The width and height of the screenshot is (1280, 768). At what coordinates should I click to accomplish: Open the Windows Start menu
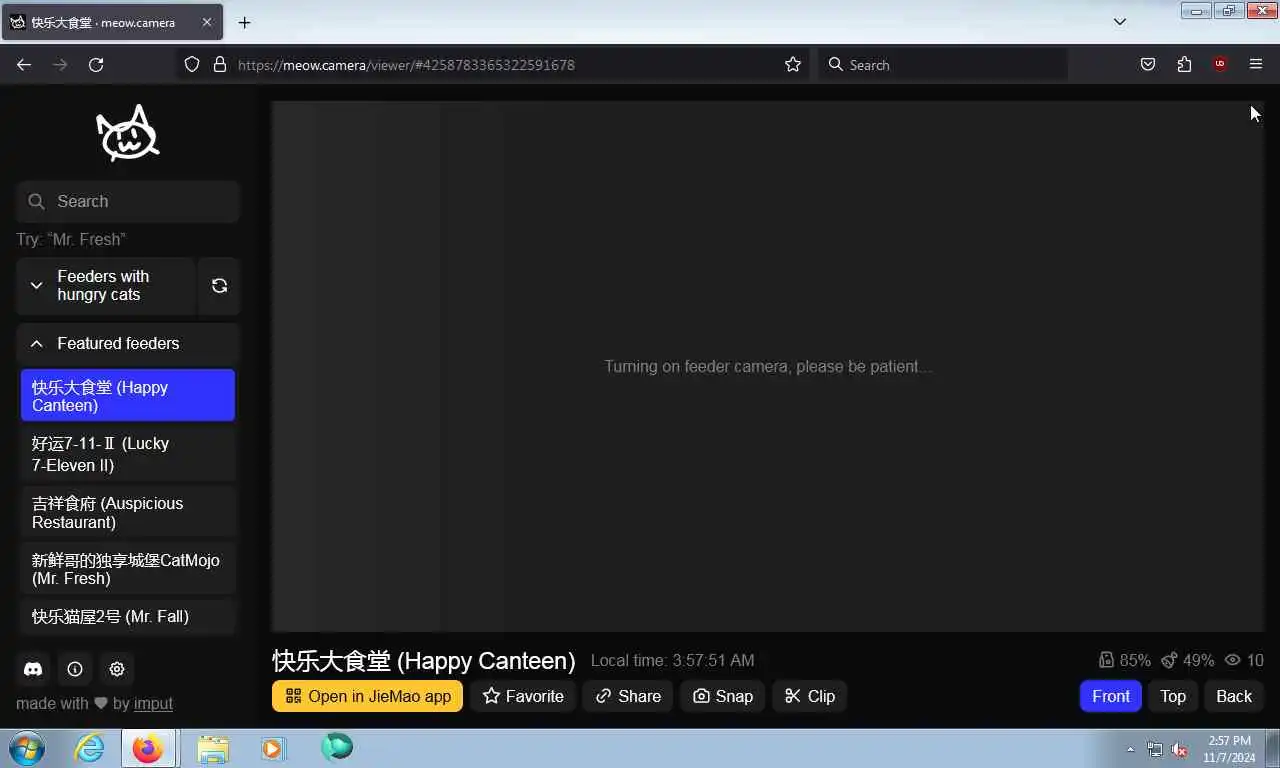(x=25, y=748)
